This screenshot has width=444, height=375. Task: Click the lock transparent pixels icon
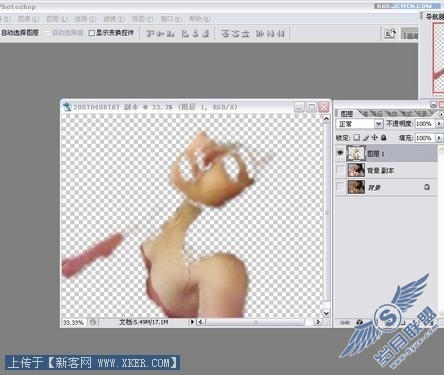point(357,137)
